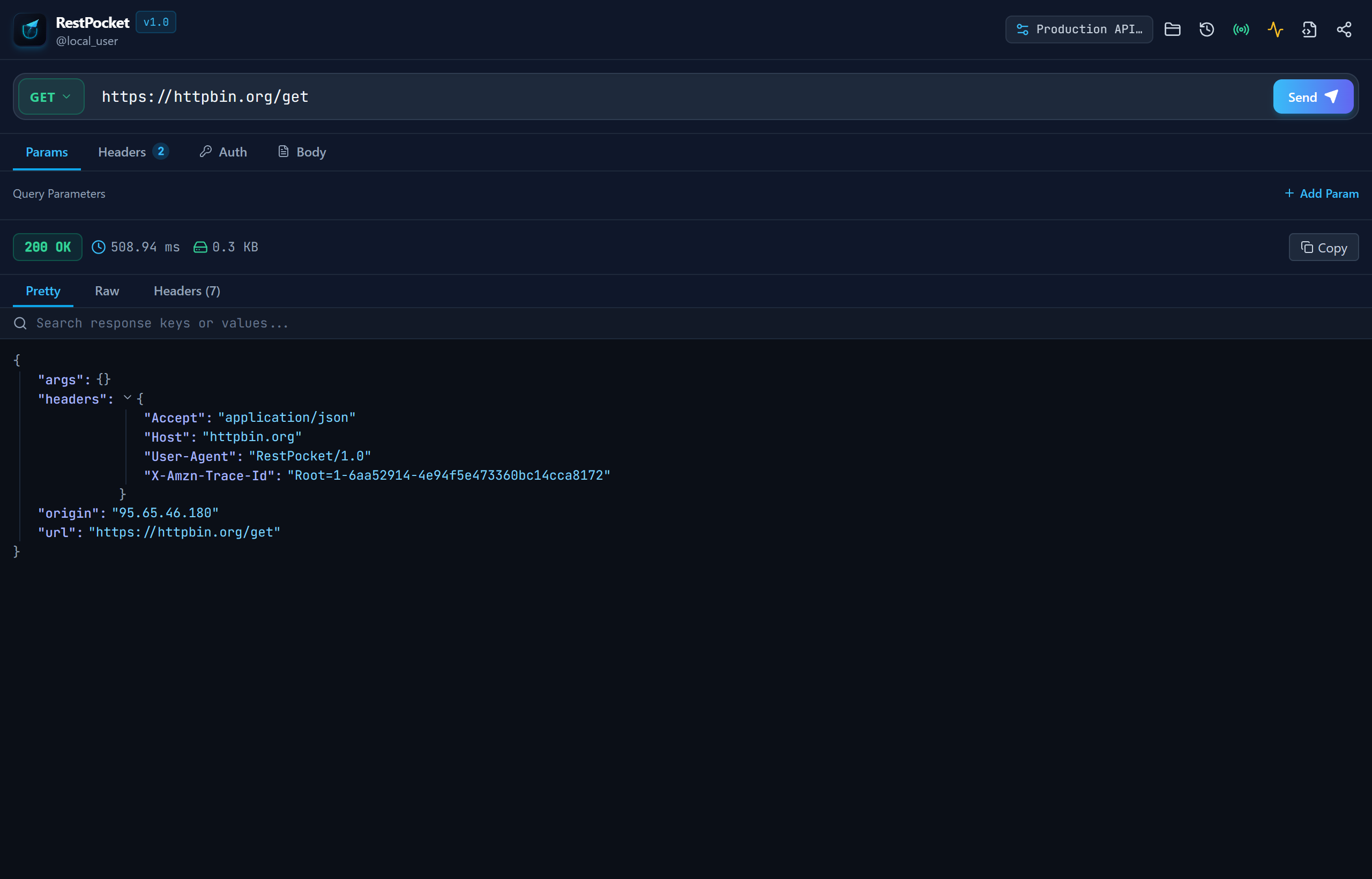
Task: Focus the request URL field
Action: 679,96
